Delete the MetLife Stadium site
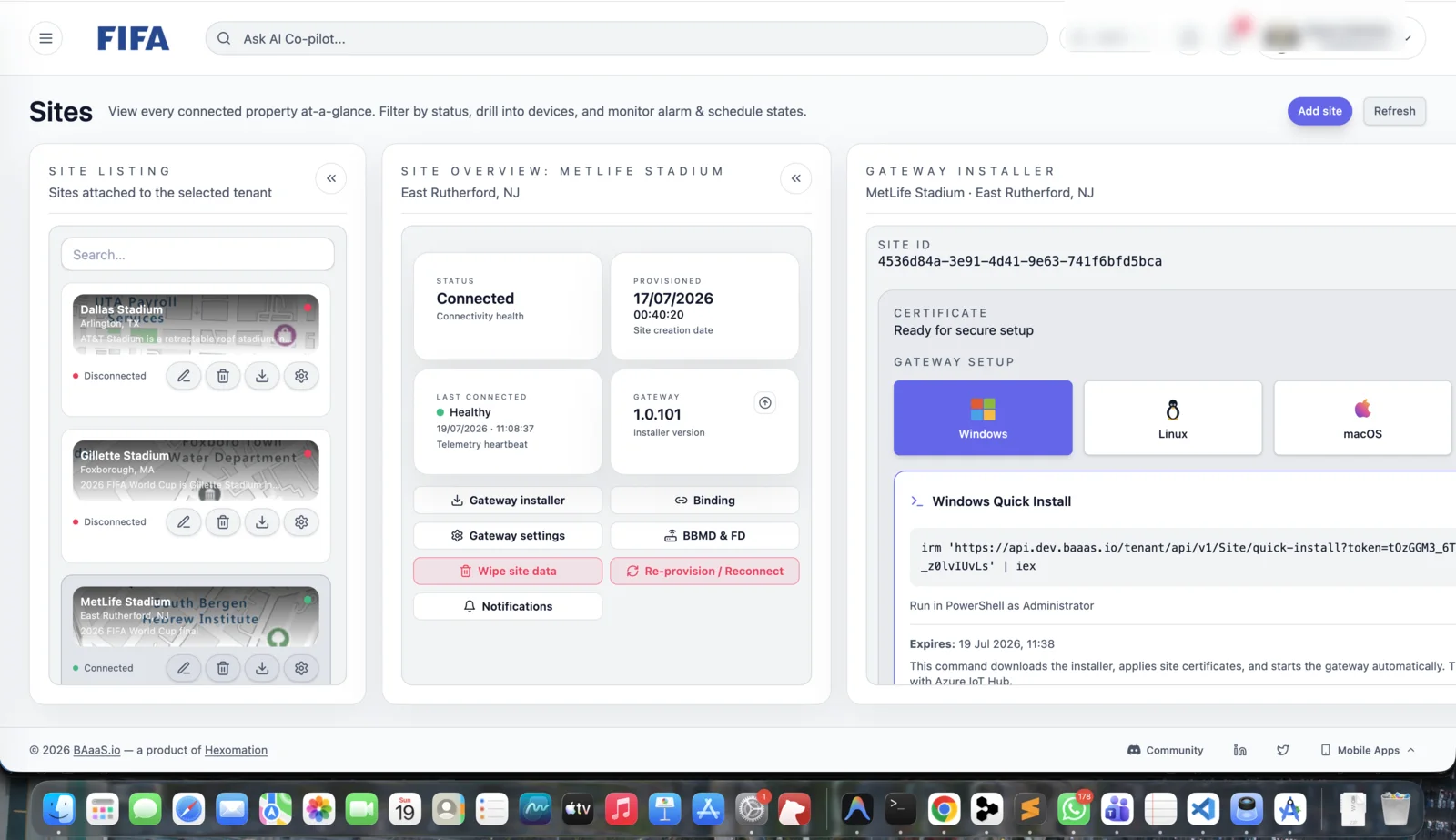 point(223,668)
